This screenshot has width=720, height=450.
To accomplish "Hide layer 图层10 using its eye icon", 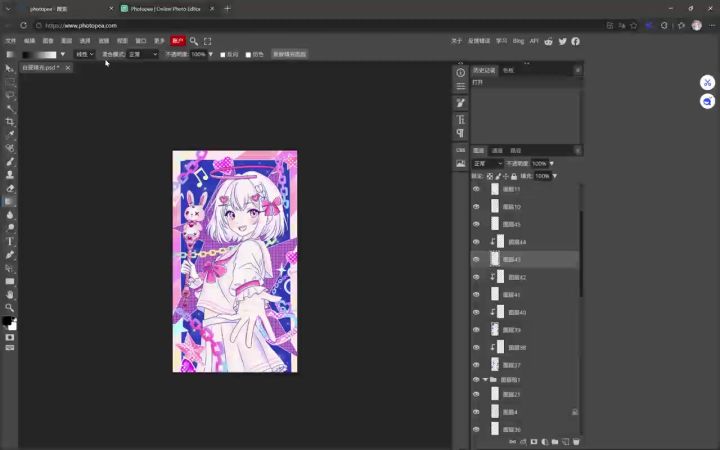I will point(476,207).
